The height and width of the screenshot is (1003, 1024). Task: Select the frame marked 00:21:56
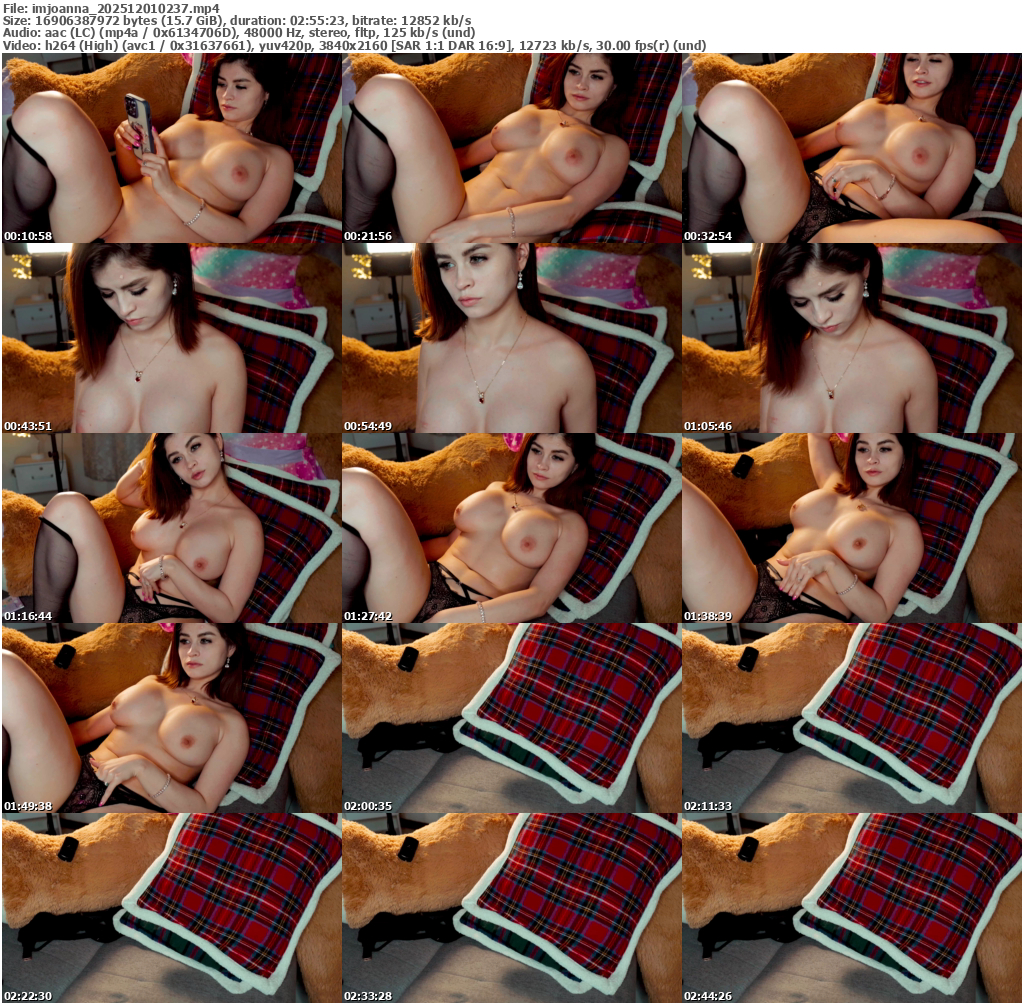click(x=512, y=148)
